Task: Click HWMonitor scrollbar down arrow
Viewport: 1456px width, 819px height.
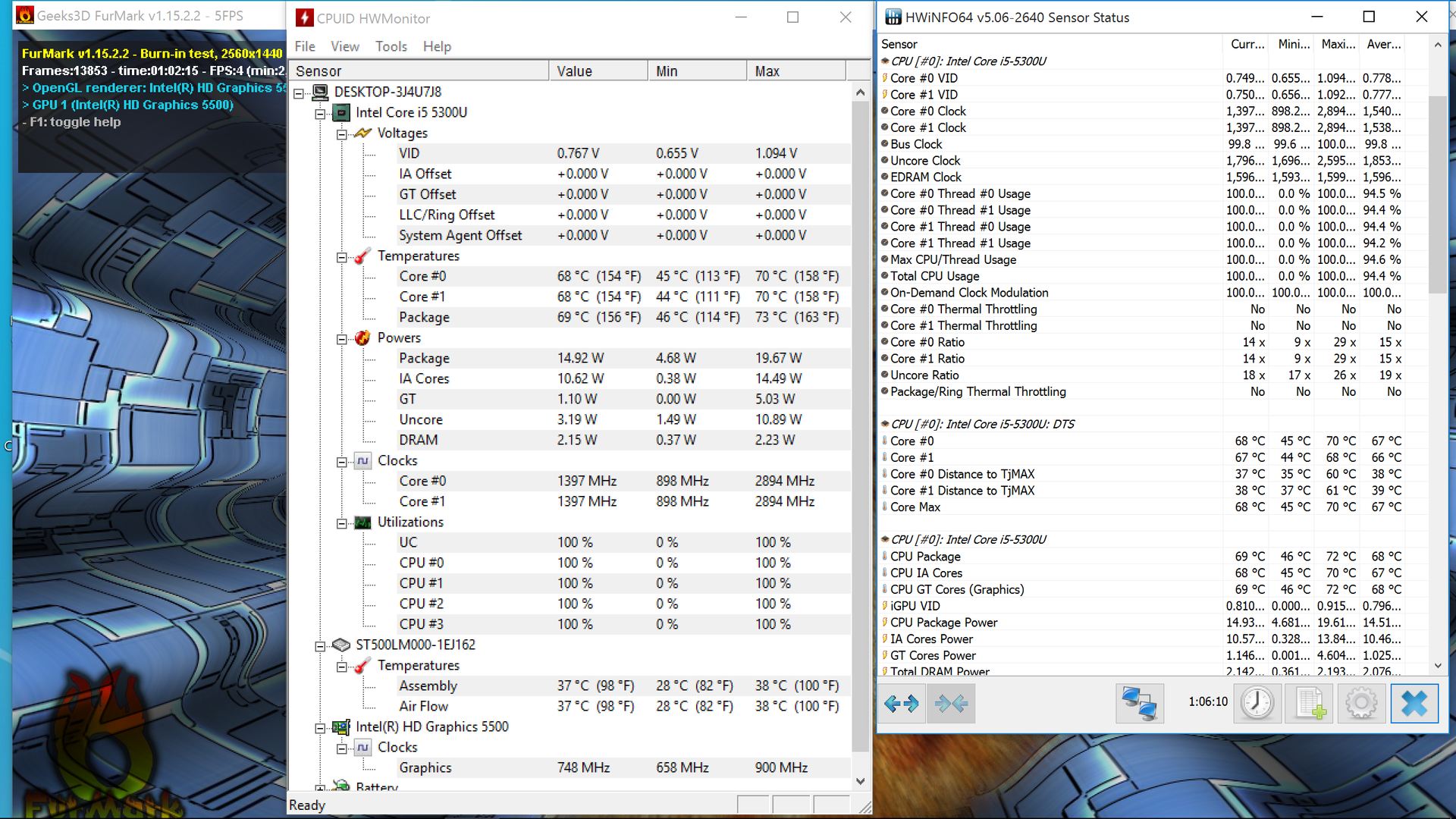Action: [x=860, y=781]
